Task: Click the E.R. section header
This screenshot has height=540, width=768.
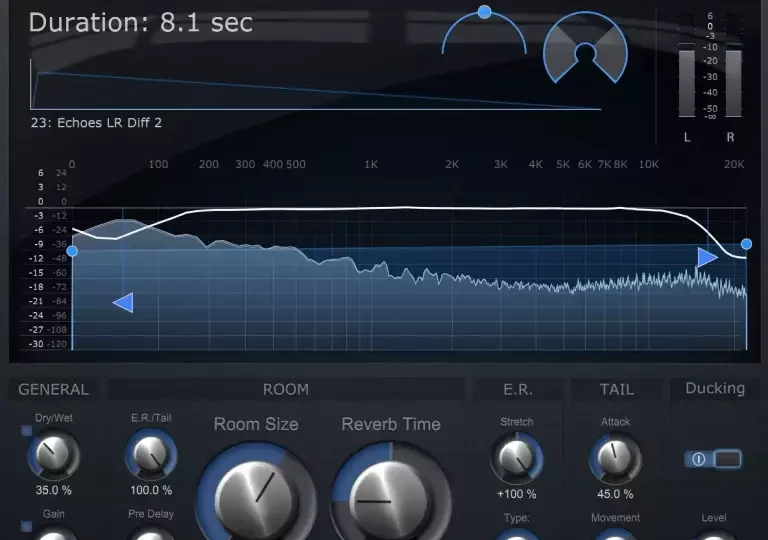Action: point(518,389)
